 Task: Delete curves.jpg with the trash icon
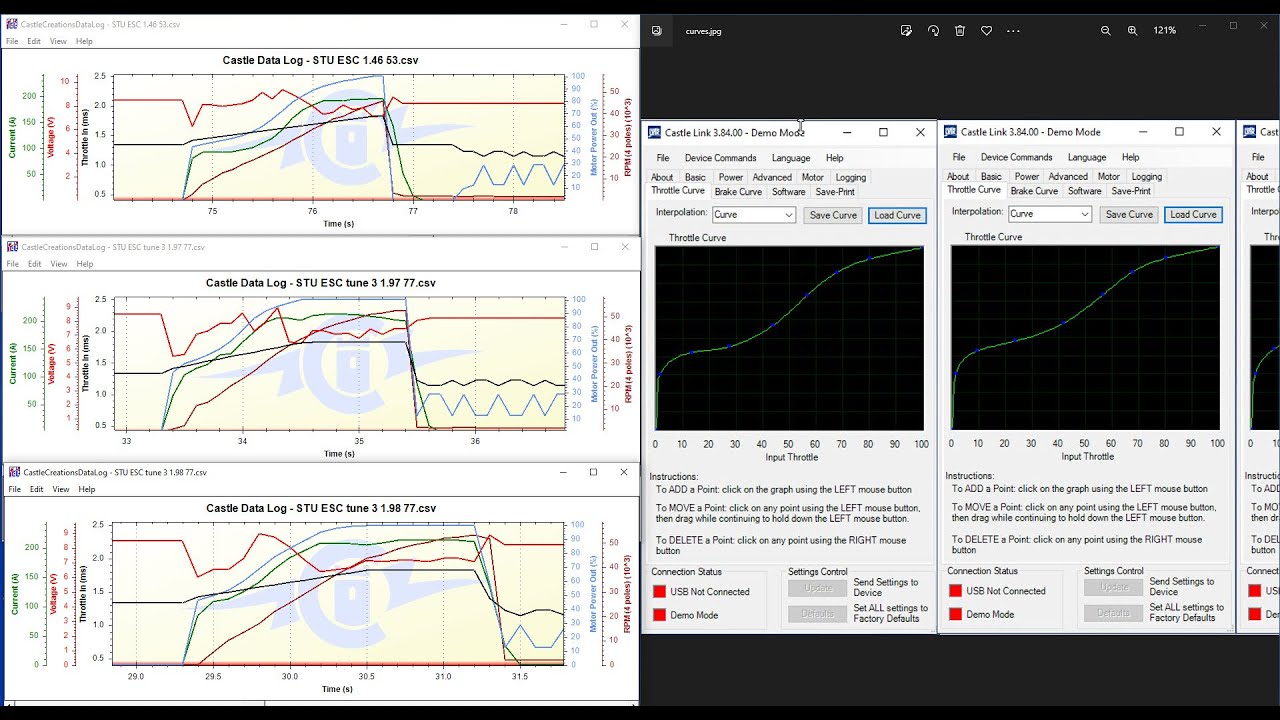(960, 31)
